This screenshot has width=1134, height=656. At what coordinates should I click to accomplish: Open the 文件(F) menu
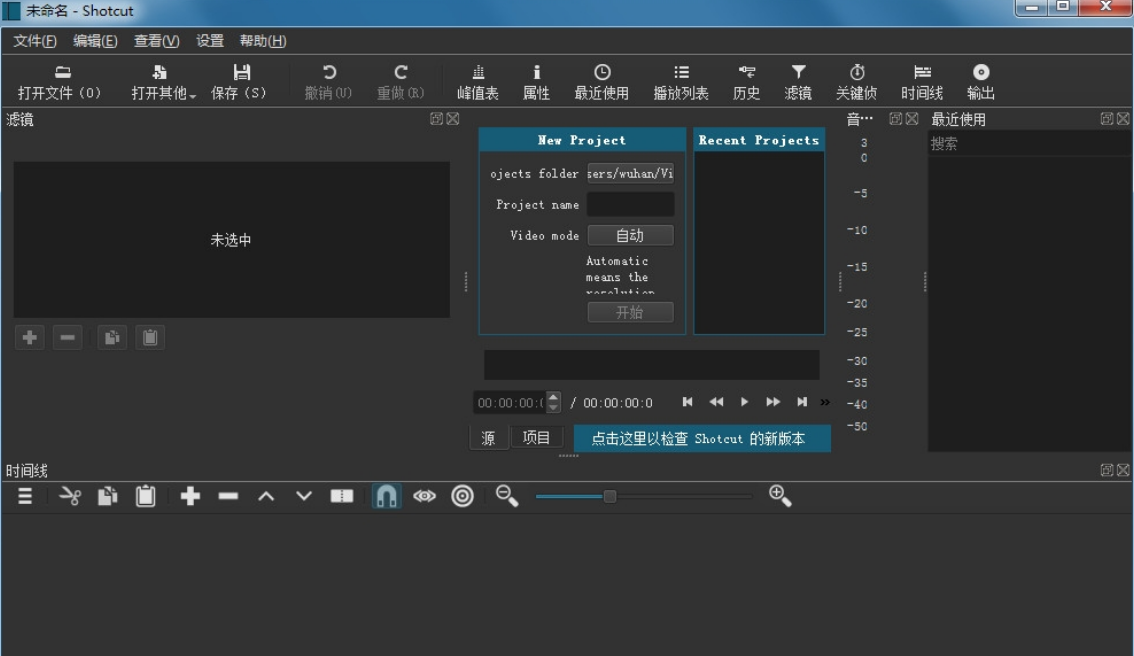35,41
